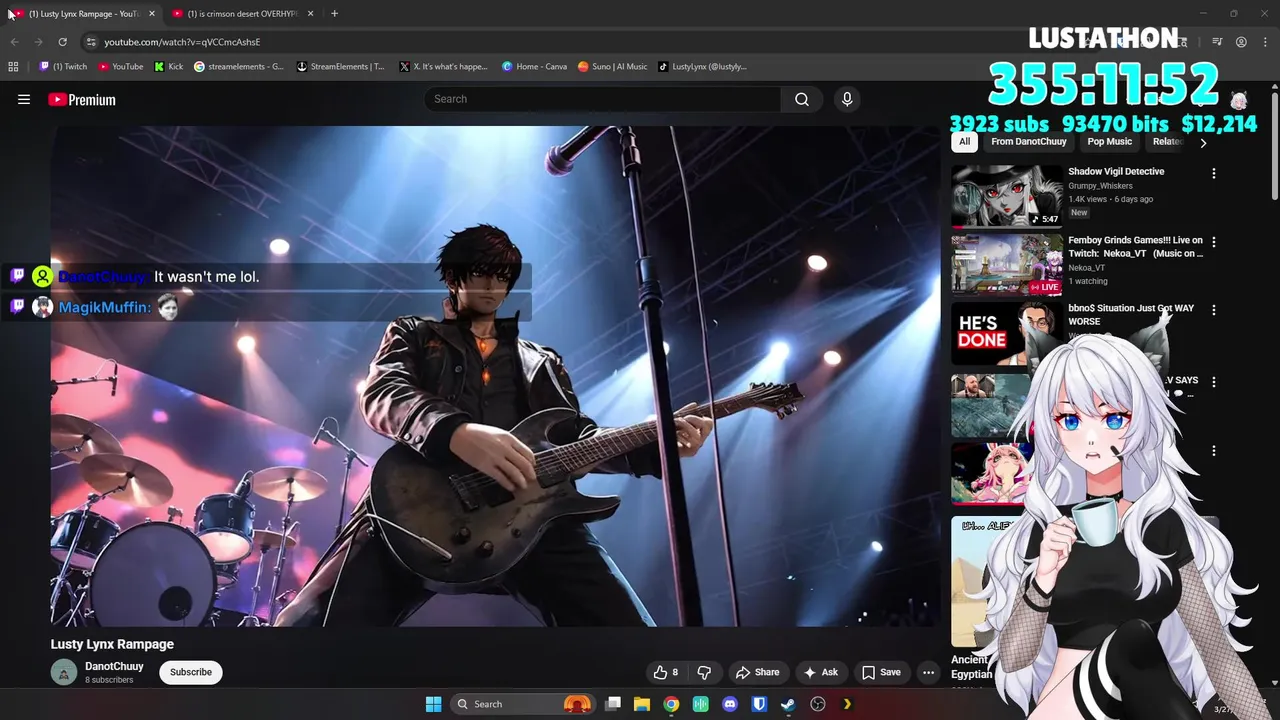The height and width of the screenshot is (720, 1280).
Task: Open the YouTube hamburger guide menu
Action: [x=24, y=99]
